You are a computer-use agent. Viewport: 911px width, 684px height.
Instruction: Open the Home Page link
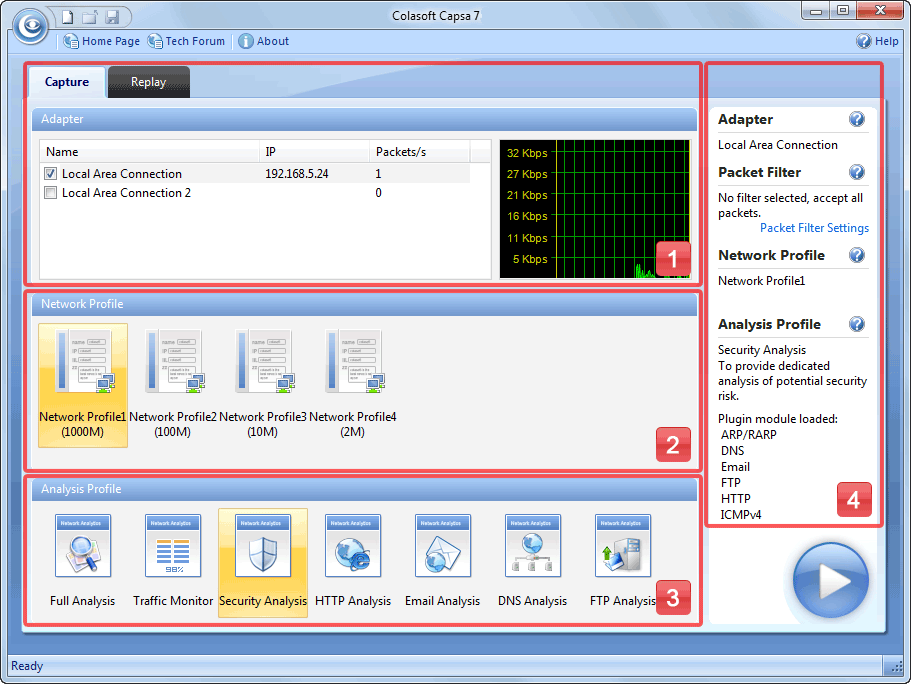tap(102, 41)
